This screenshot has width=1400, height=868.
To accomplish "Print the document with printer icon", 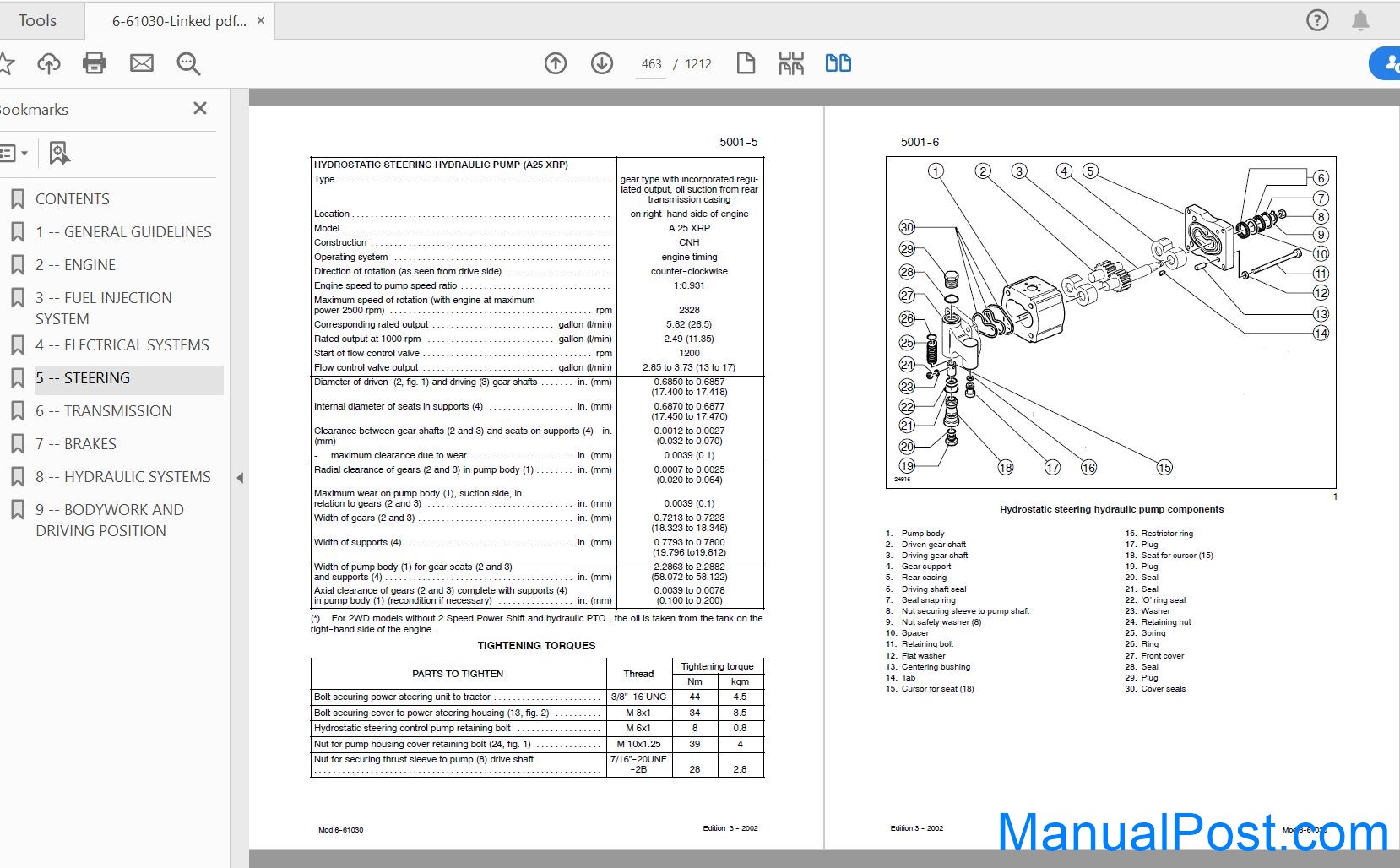I will (x=95, y=63).
